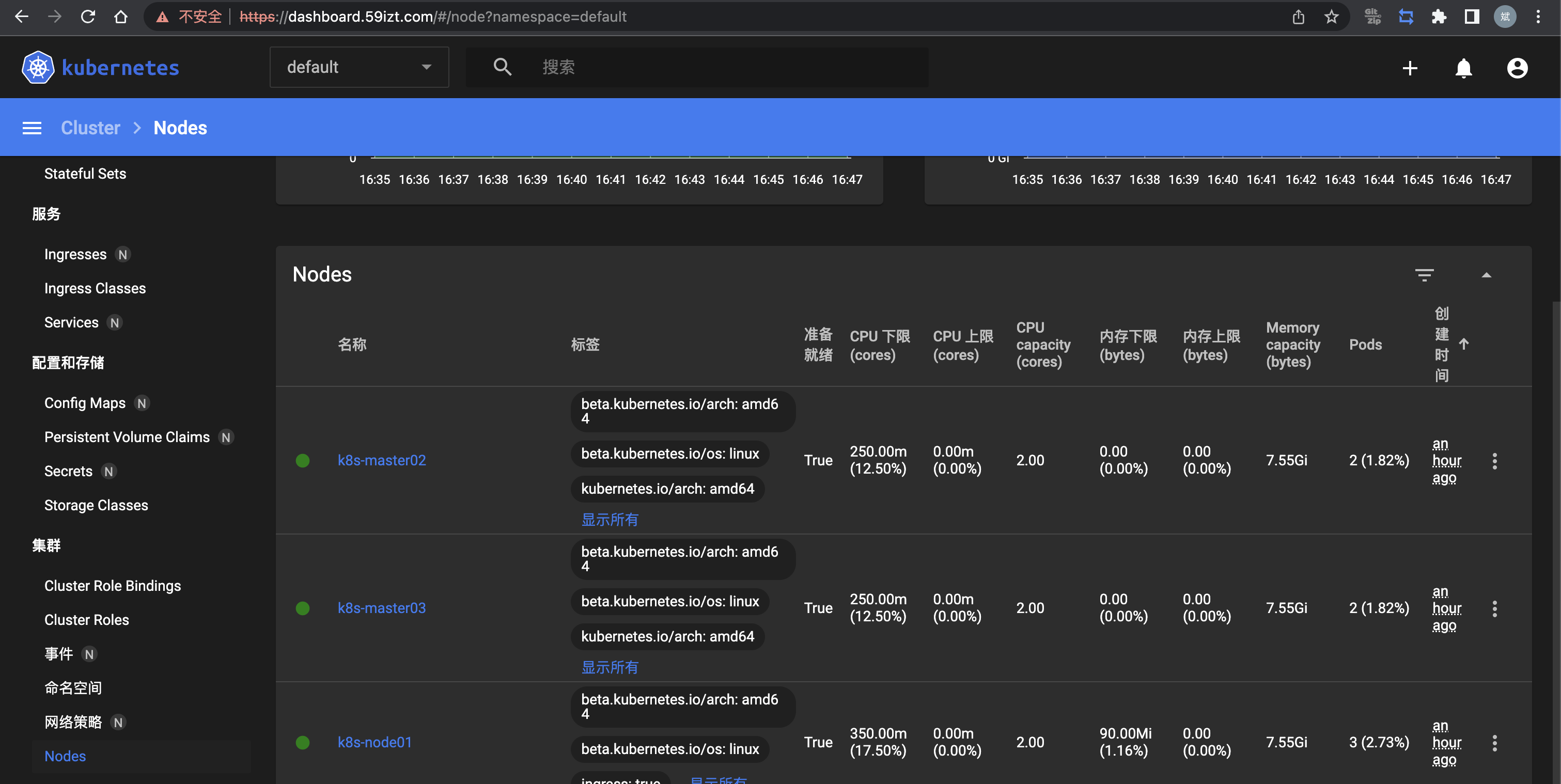Open Storage Classes in the sidebar

tap(96, 505)
